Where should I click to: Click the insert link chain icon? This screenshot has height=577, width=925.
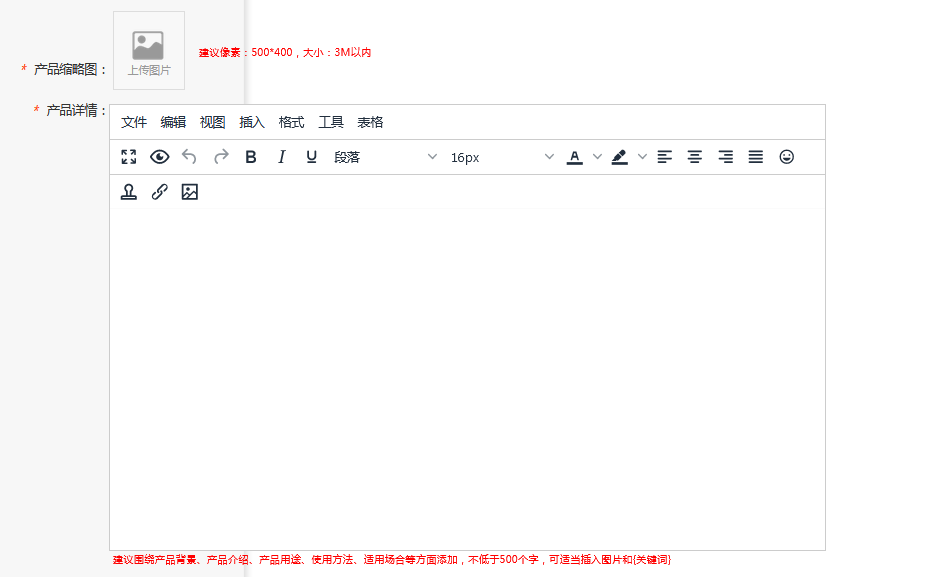tap(159, 192)
